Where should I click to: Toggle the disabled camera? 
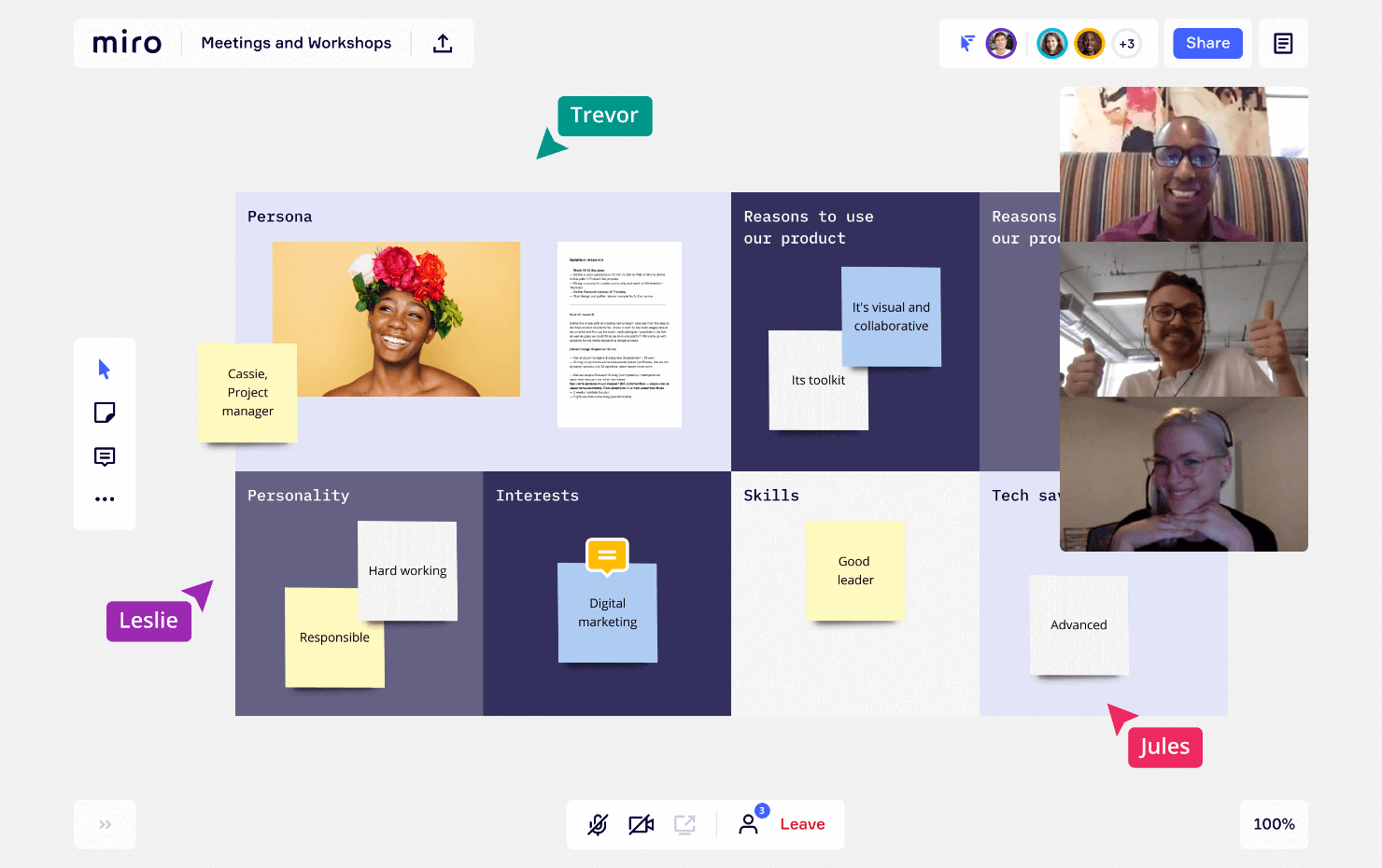point(642,824)
